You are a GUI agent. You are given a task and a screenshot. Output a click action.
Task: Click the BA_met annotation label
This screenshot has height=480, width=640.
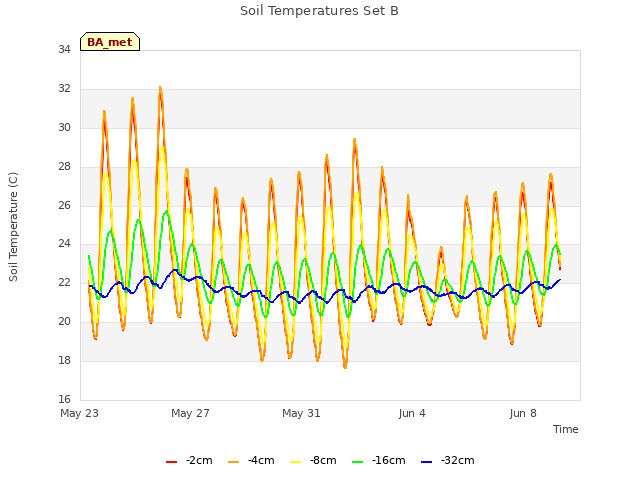click(110, 42)
